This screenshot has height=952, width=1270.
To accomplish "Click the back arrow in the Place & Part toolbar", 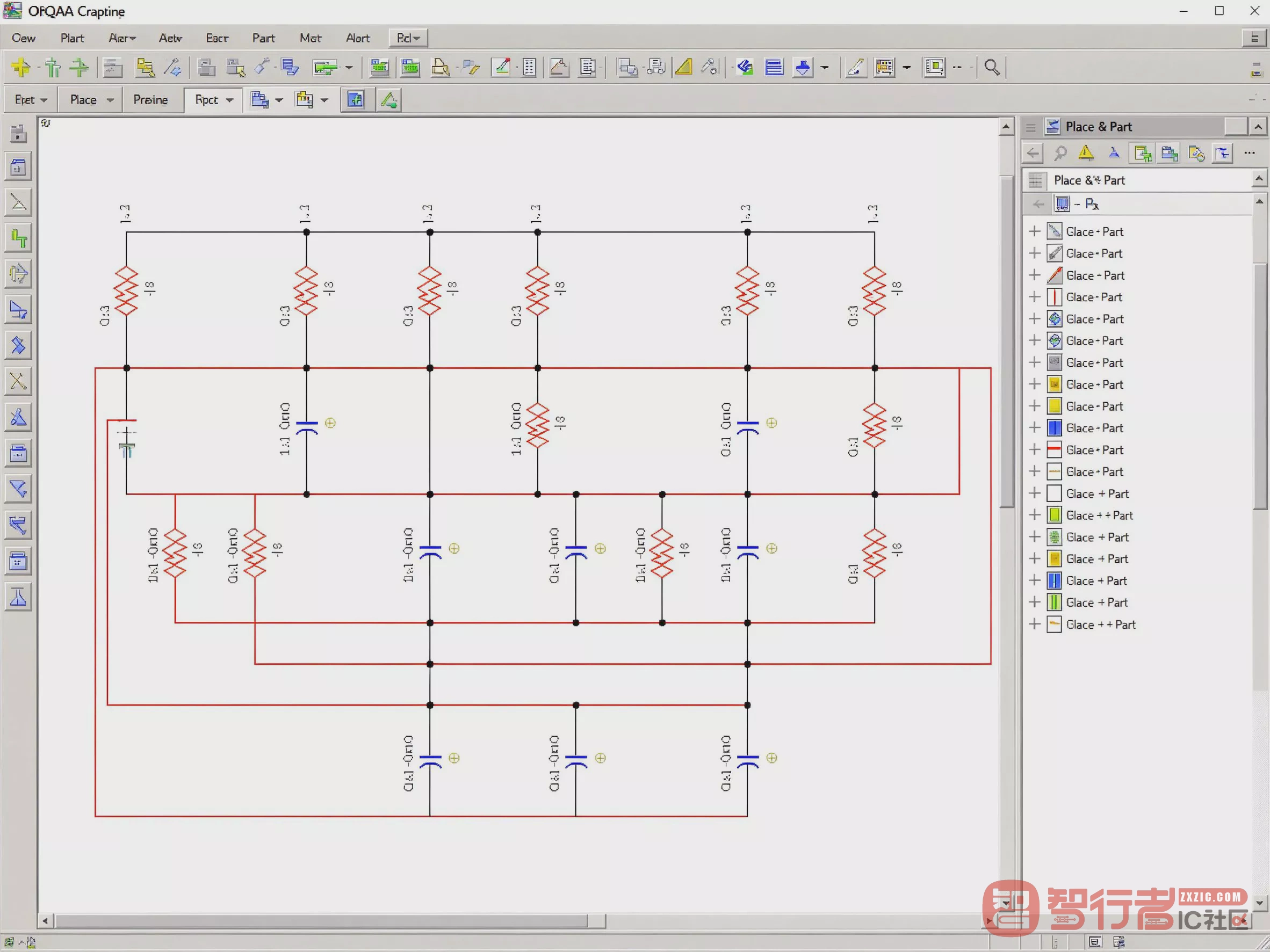I will click(x=1033, y=152).
